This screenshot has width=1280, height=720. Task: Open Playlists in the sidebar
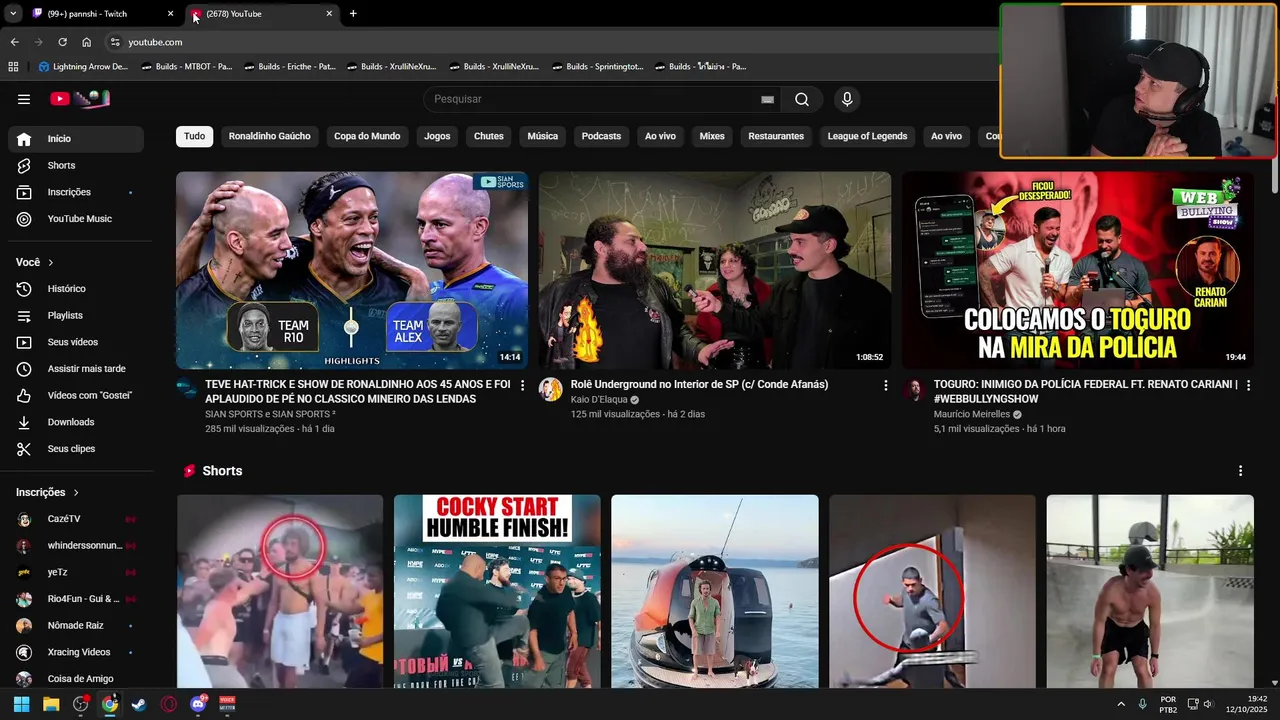pos(76,315)
